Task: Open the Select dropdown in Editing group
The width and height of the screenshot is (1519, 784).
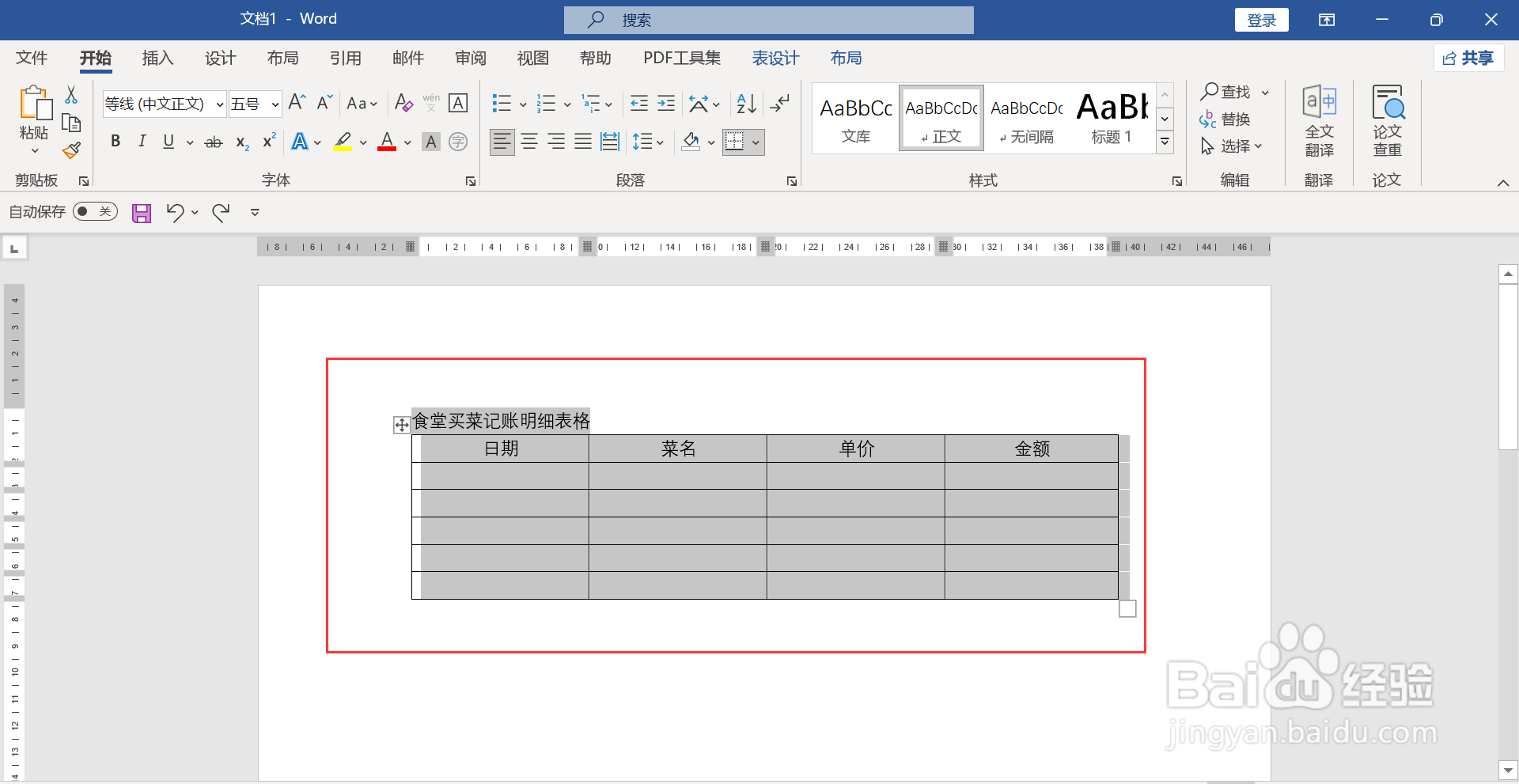Action: click(1231, 146)
